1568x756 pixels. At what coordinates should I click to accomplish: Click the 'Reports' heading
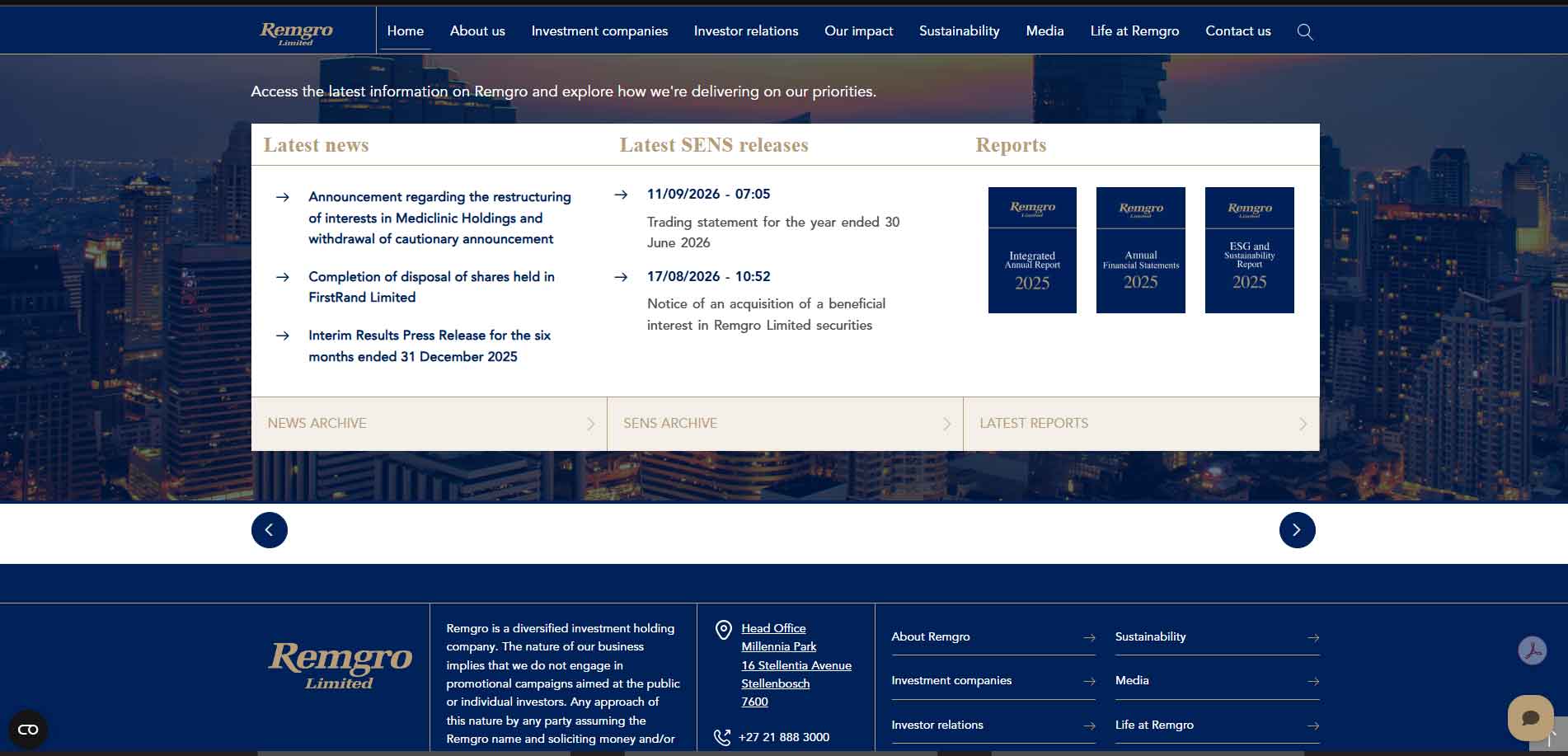[1011, 145]
